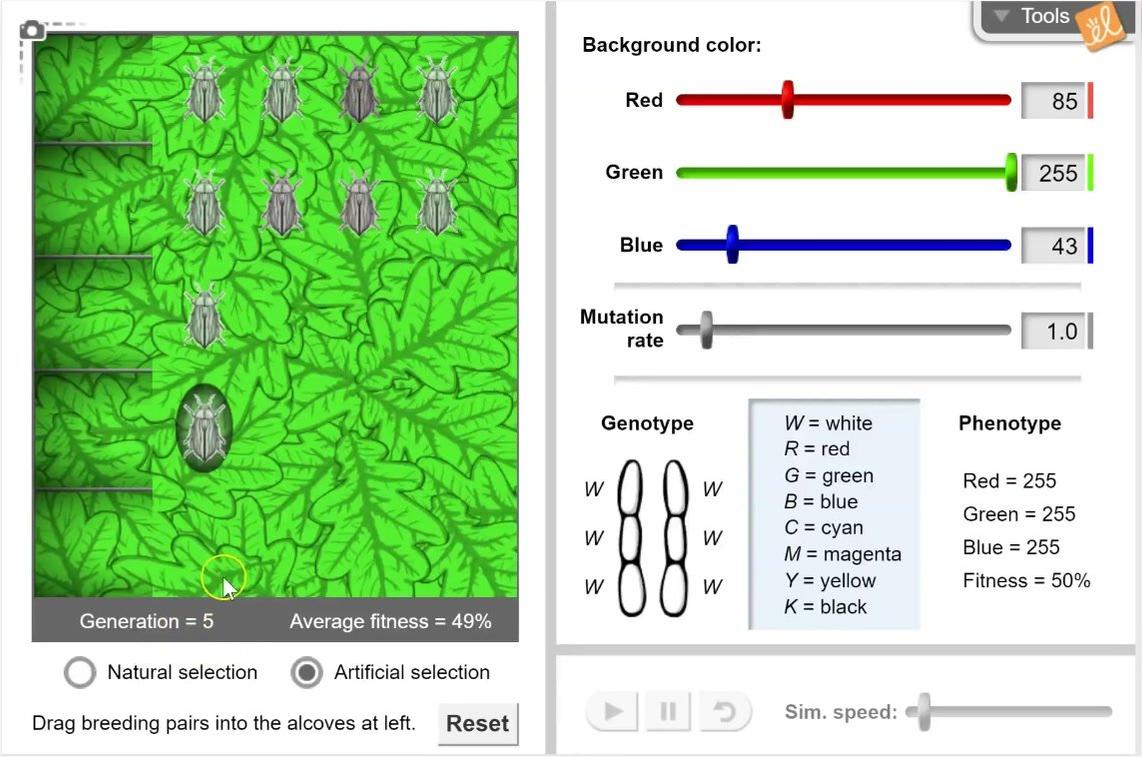Click the Blue value field showing 43
This screenshot has width=1142, height=757.
1054,246
